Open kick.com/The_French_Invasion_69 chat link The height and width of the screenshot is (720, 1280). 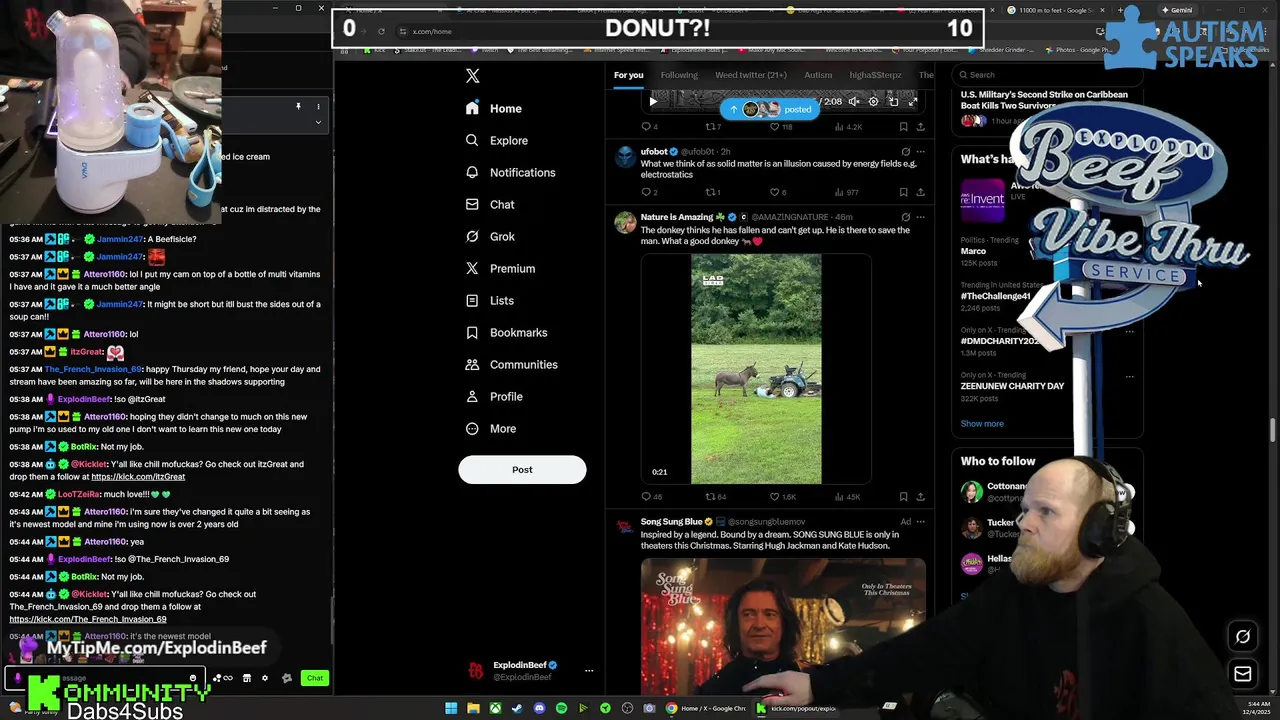tap(88, 619)
